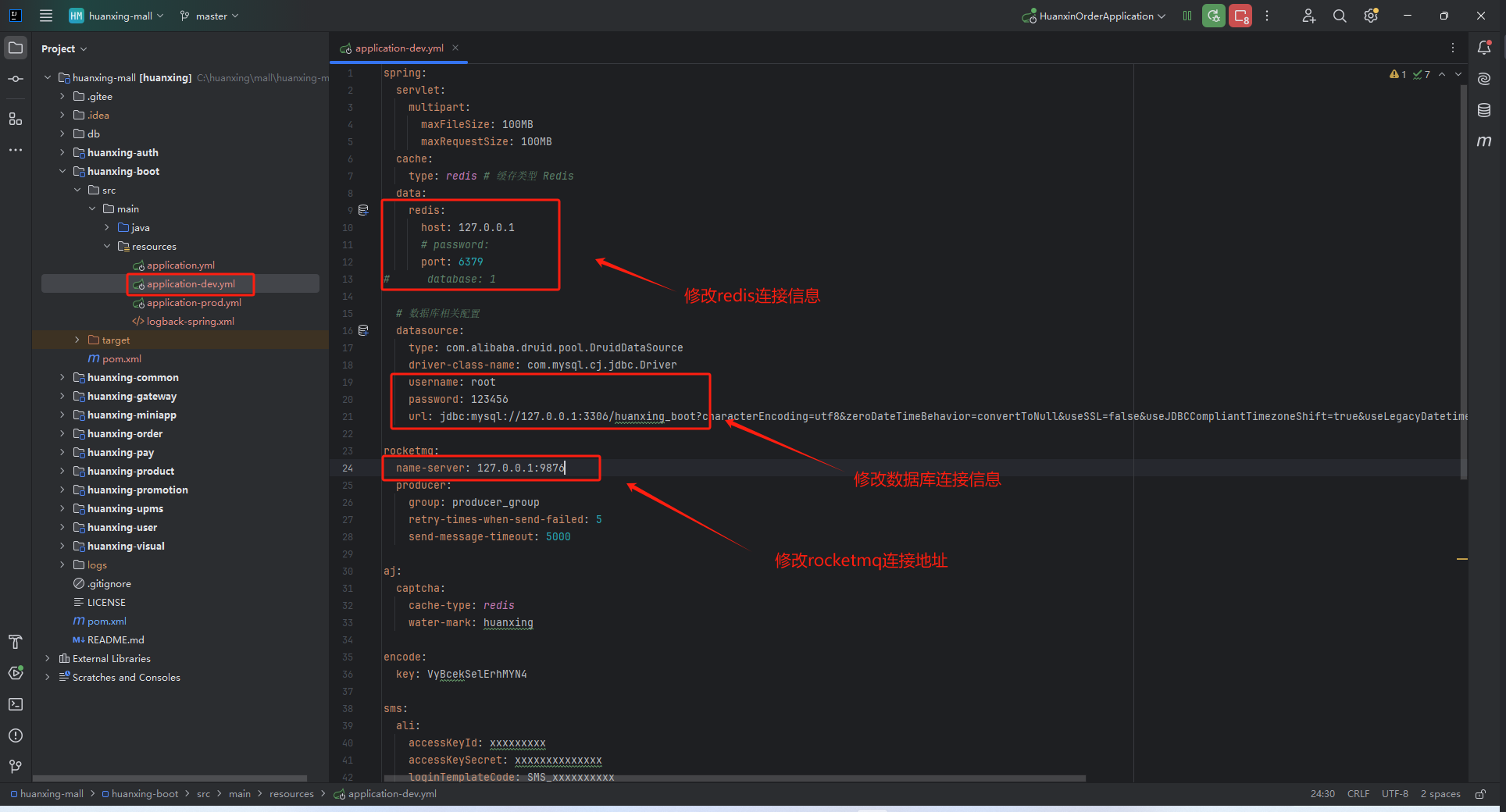Open Search Everywhere magnifier

(1340, 16)
